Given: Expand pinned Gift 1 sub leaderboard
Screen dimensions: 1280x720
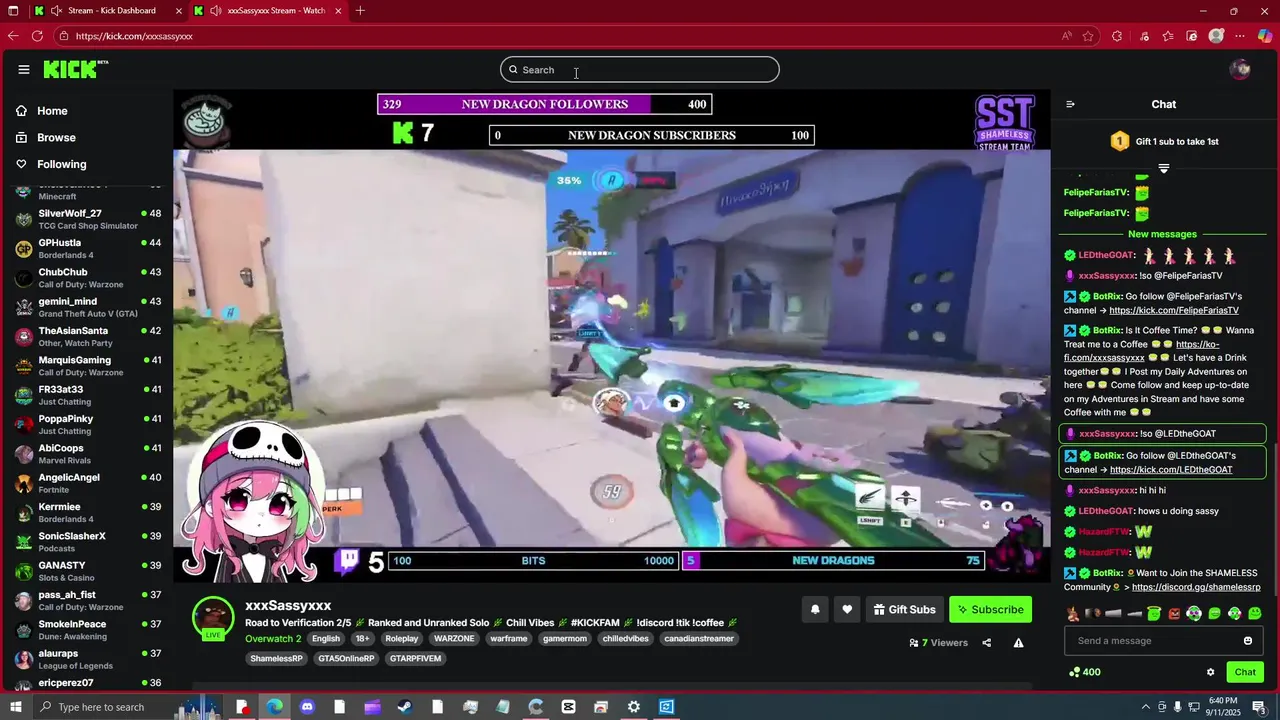Looking at the screenshot, I should tap(1163, 168).
